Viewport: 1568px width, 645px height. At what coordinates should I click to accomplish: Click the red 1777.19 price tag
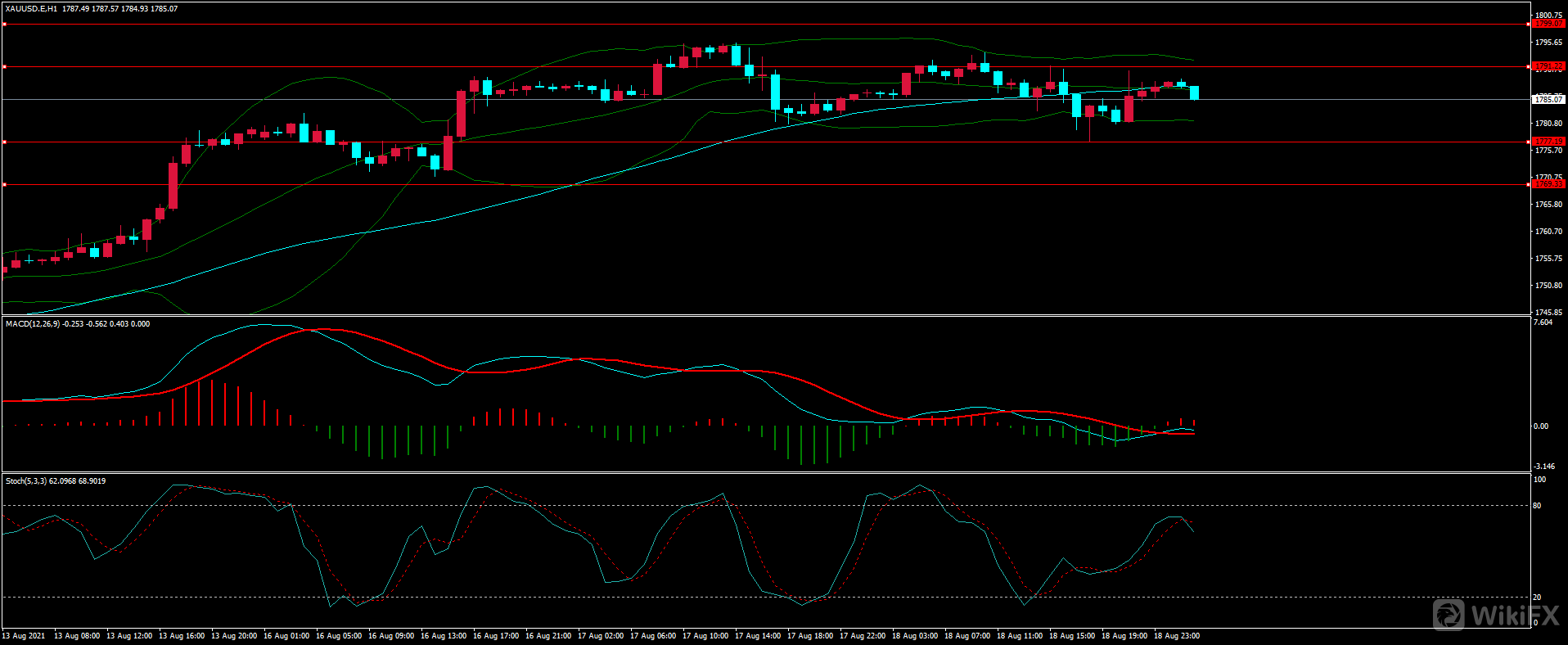[1548, 142]
